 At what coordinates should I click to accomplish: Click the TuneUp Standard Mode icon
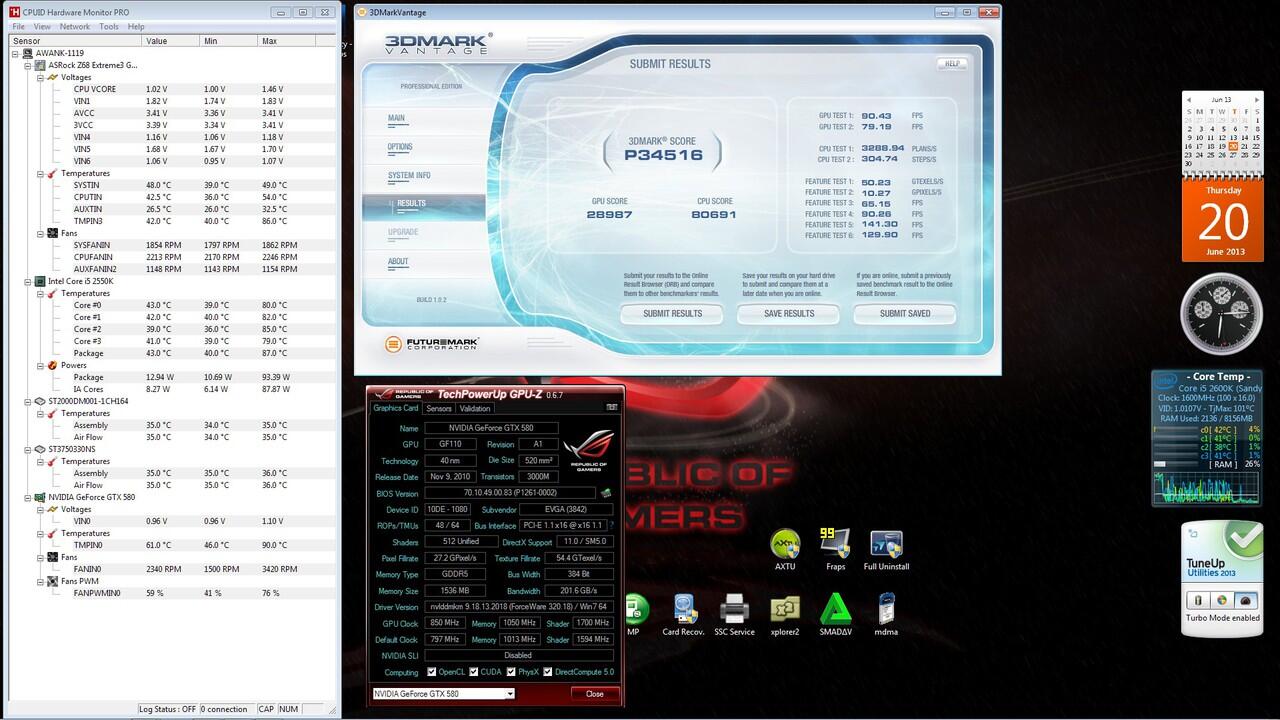[x=1221, y=600]
